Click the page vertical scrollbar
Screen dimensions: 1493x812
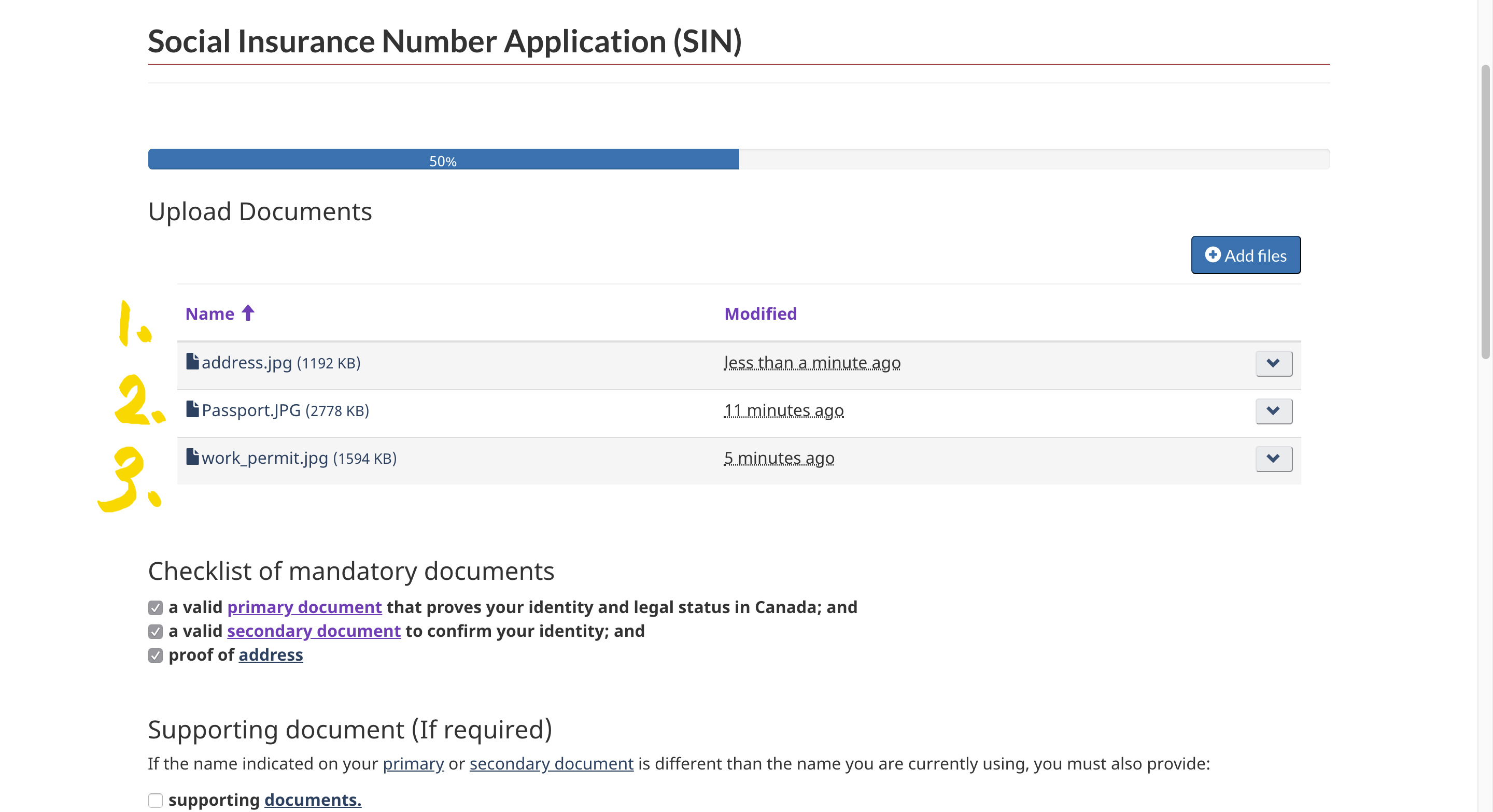pyautogui.click(x=1485, y=211)
